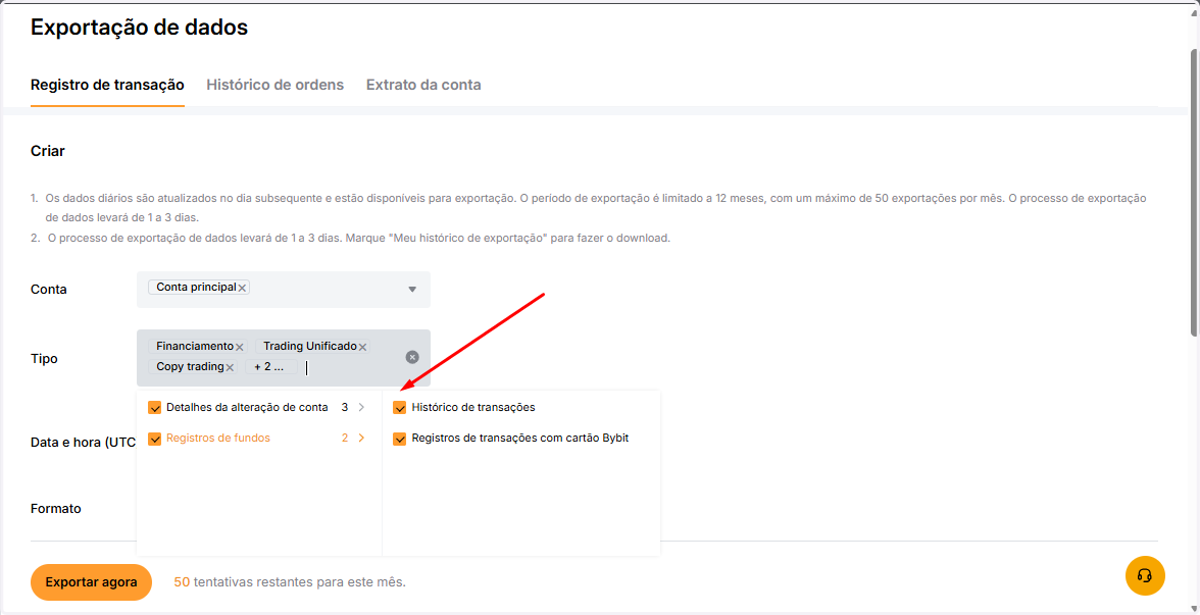The height and width of the screenshot is (615, 1200).
Task: Remove the Financiamento tag
Action: [239, 347]
